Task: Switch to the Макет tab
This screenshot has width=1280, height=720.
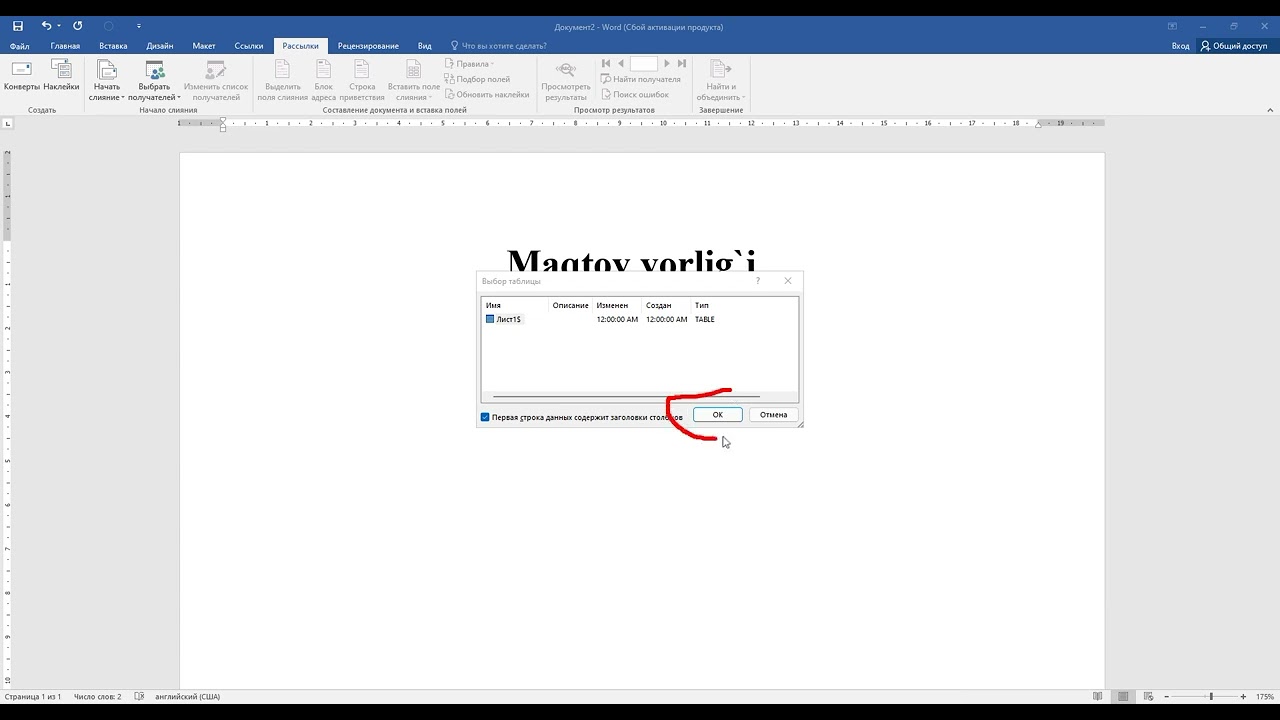Action: tap(204, 46)
